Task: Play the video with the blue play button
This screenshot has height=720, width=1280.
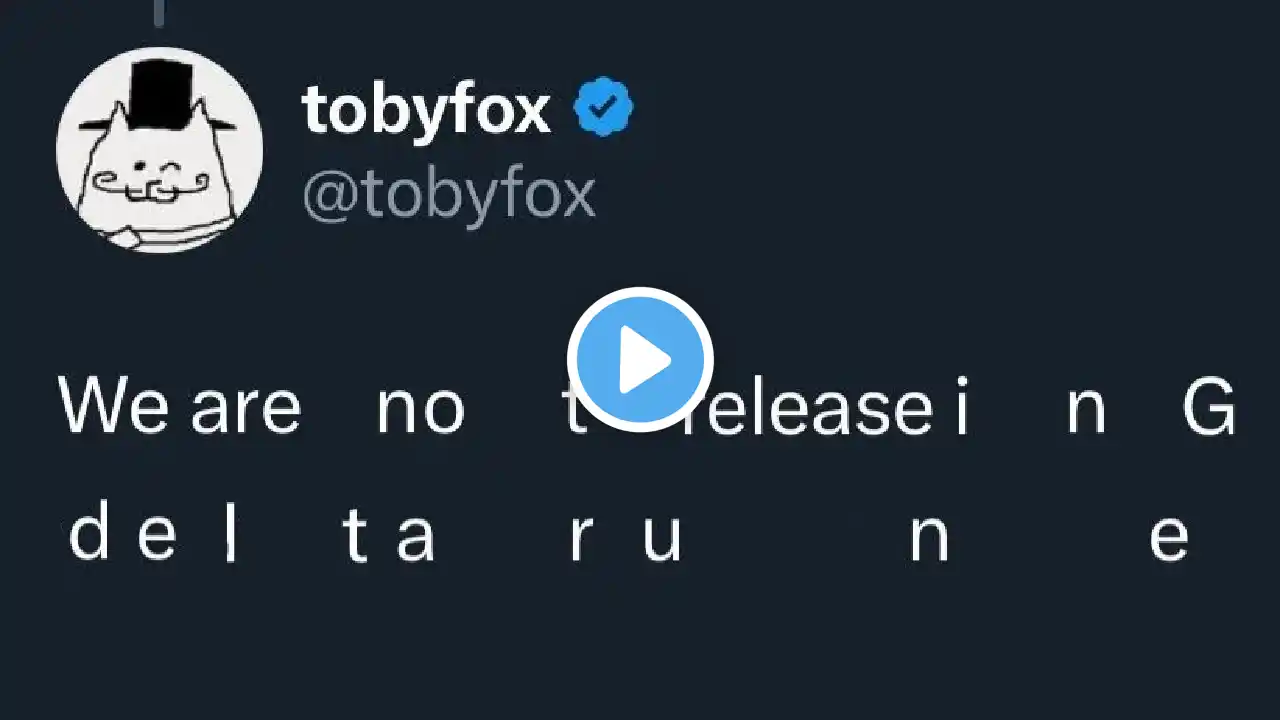Action: [640, 360]
